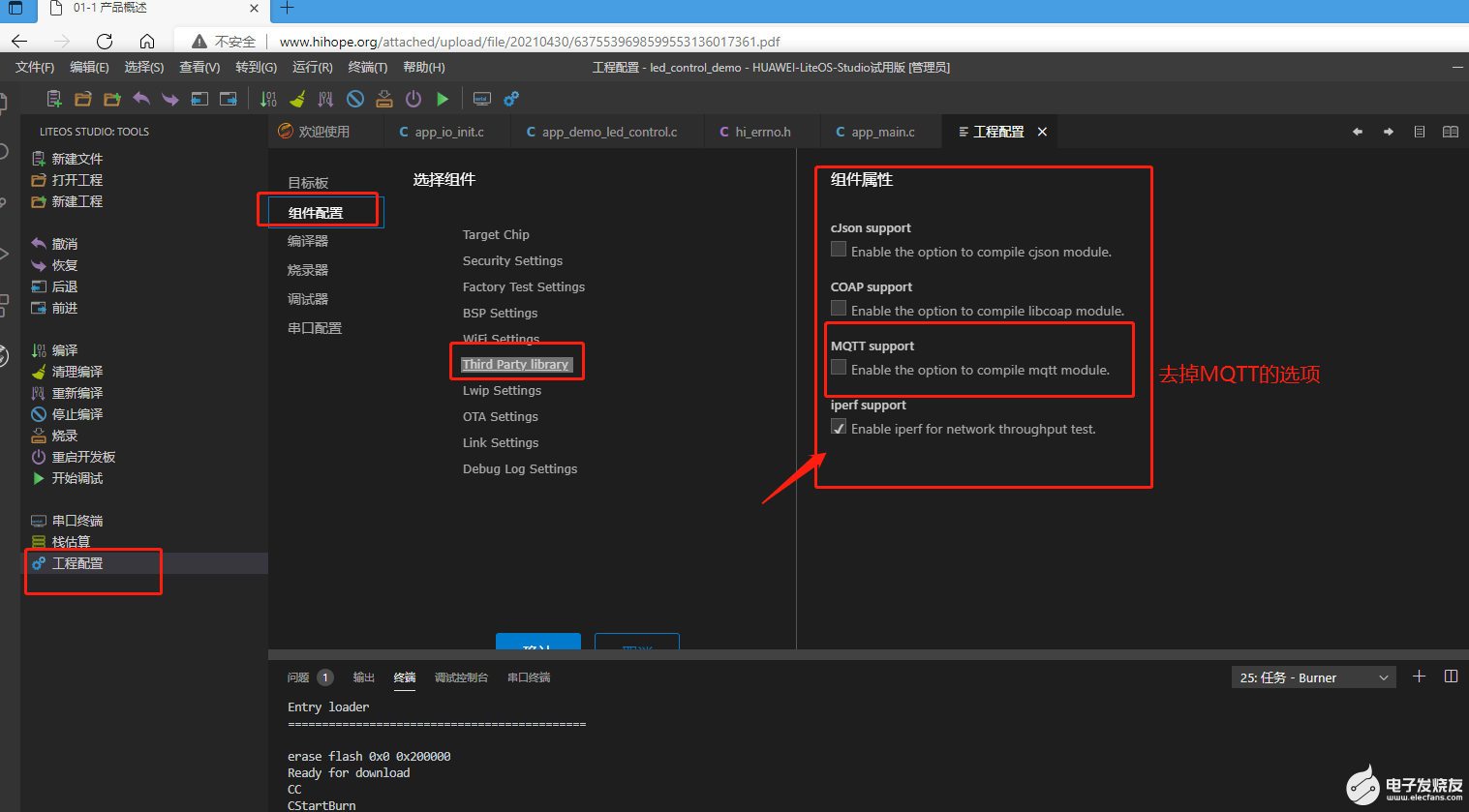1469x812 pixels.
Task: Select the 调试器 configuration section
Action: 308,299
